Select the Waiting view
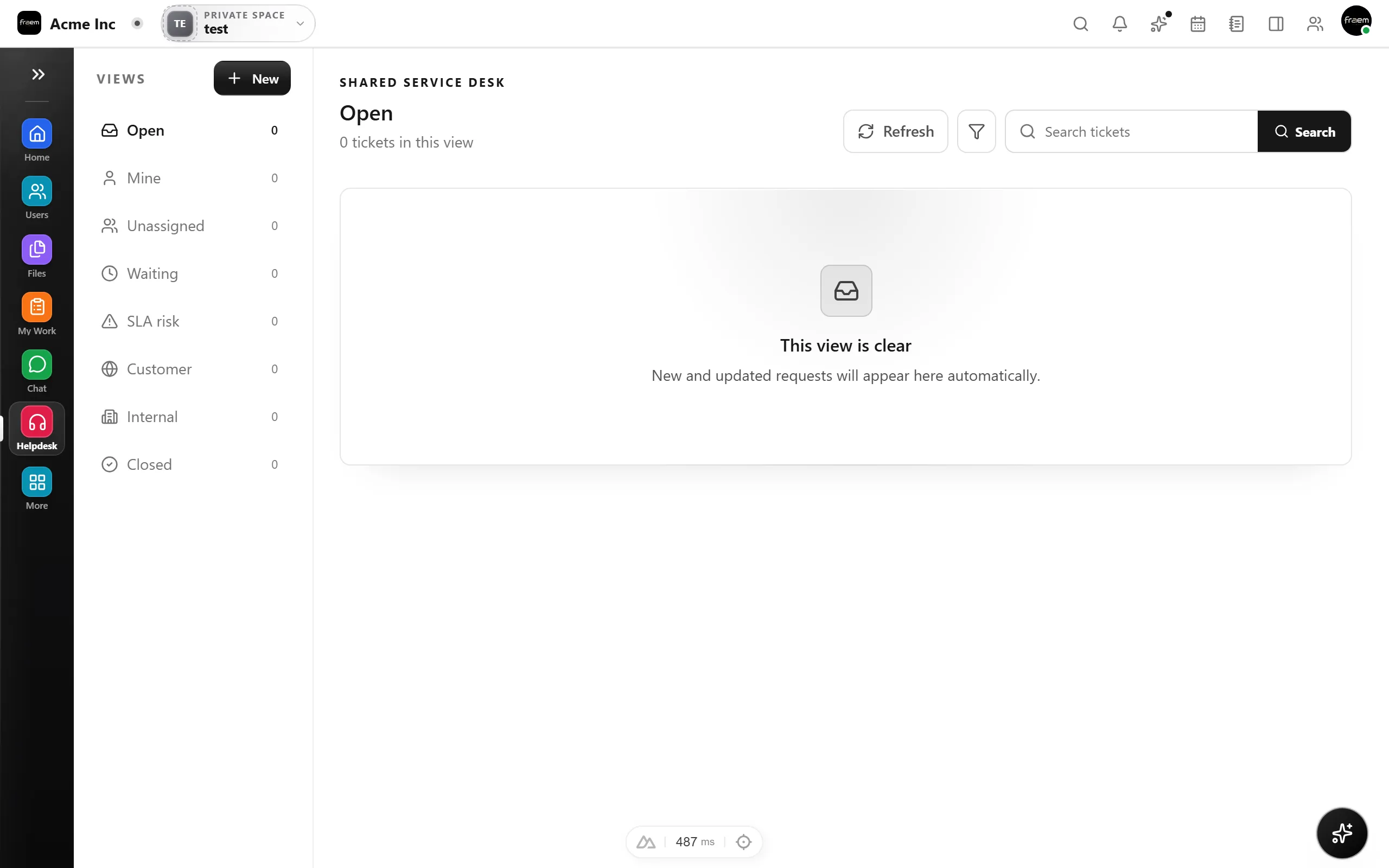This screenshot has height=868, width=1389. coord(190,273)
